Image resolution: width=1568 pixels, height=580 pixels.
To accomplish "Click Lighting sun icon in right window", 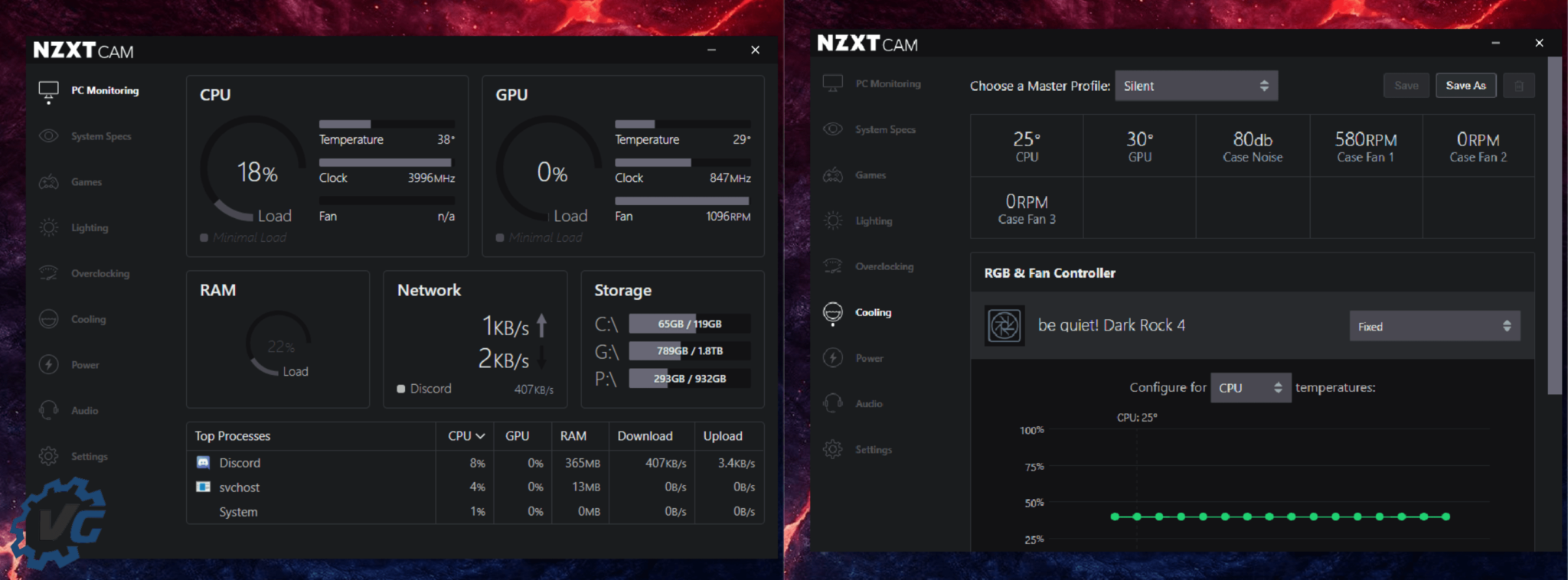I will pos(832,220).
